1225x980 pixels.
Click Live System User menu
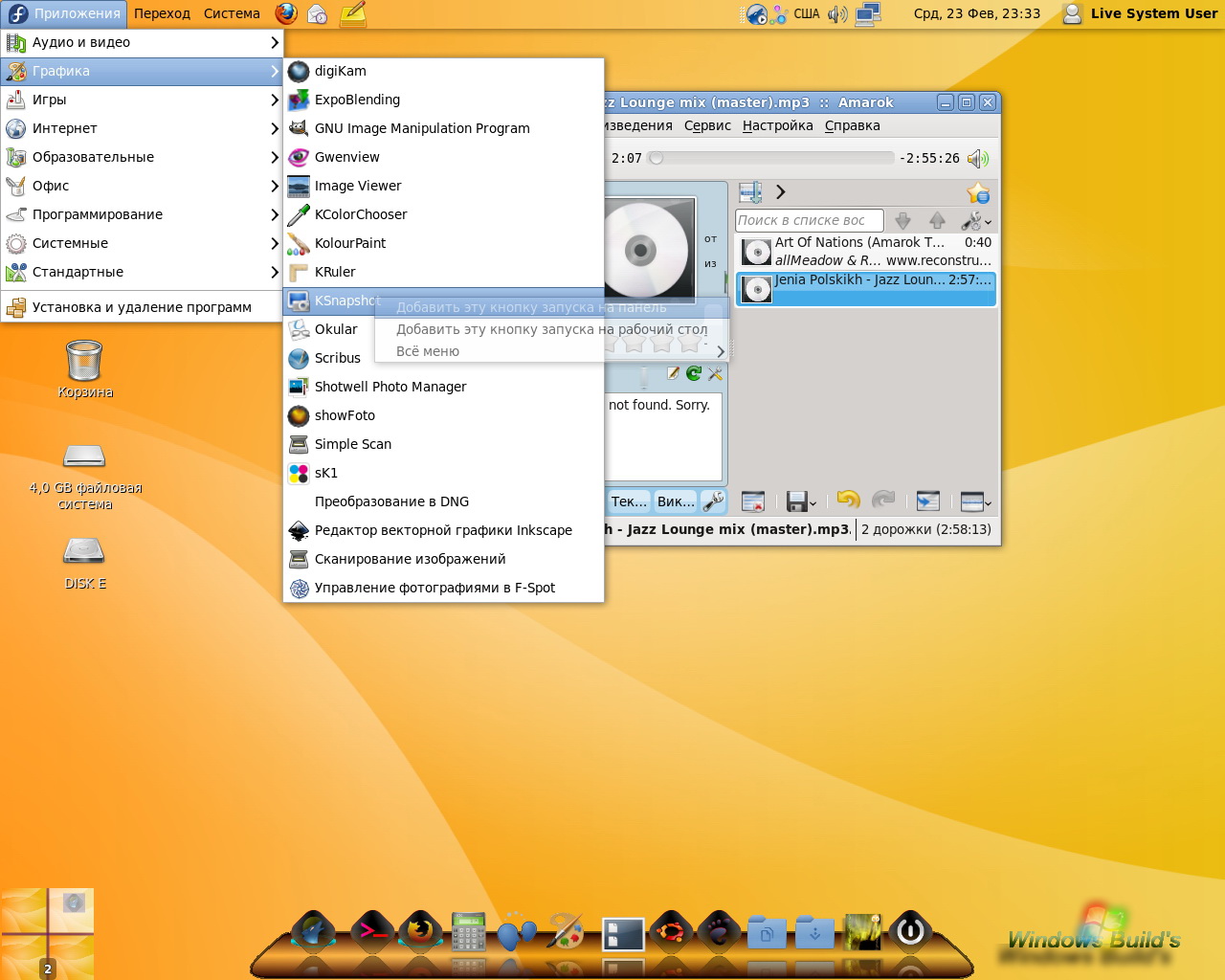tap(1141, 13)
